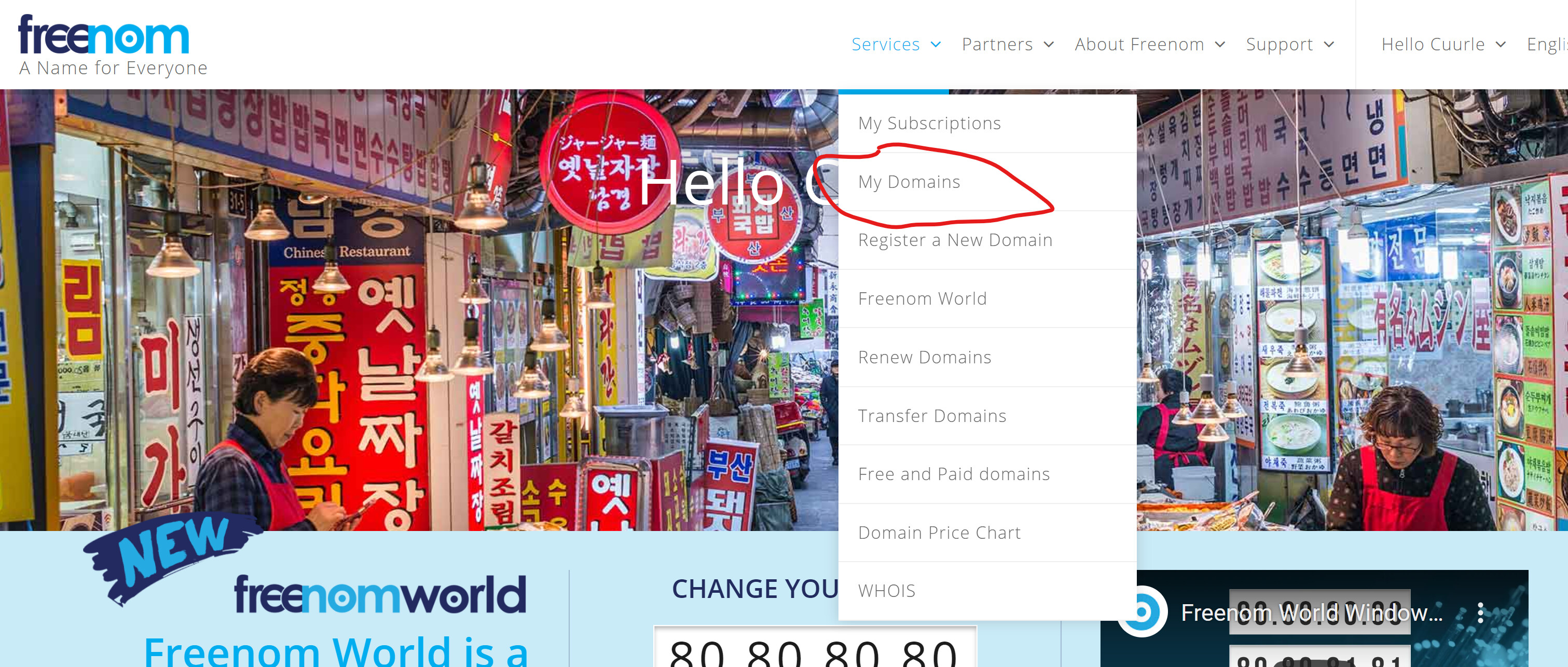
Task: Select WHOIS from dropdown
Action: click(x=987, y=591)
